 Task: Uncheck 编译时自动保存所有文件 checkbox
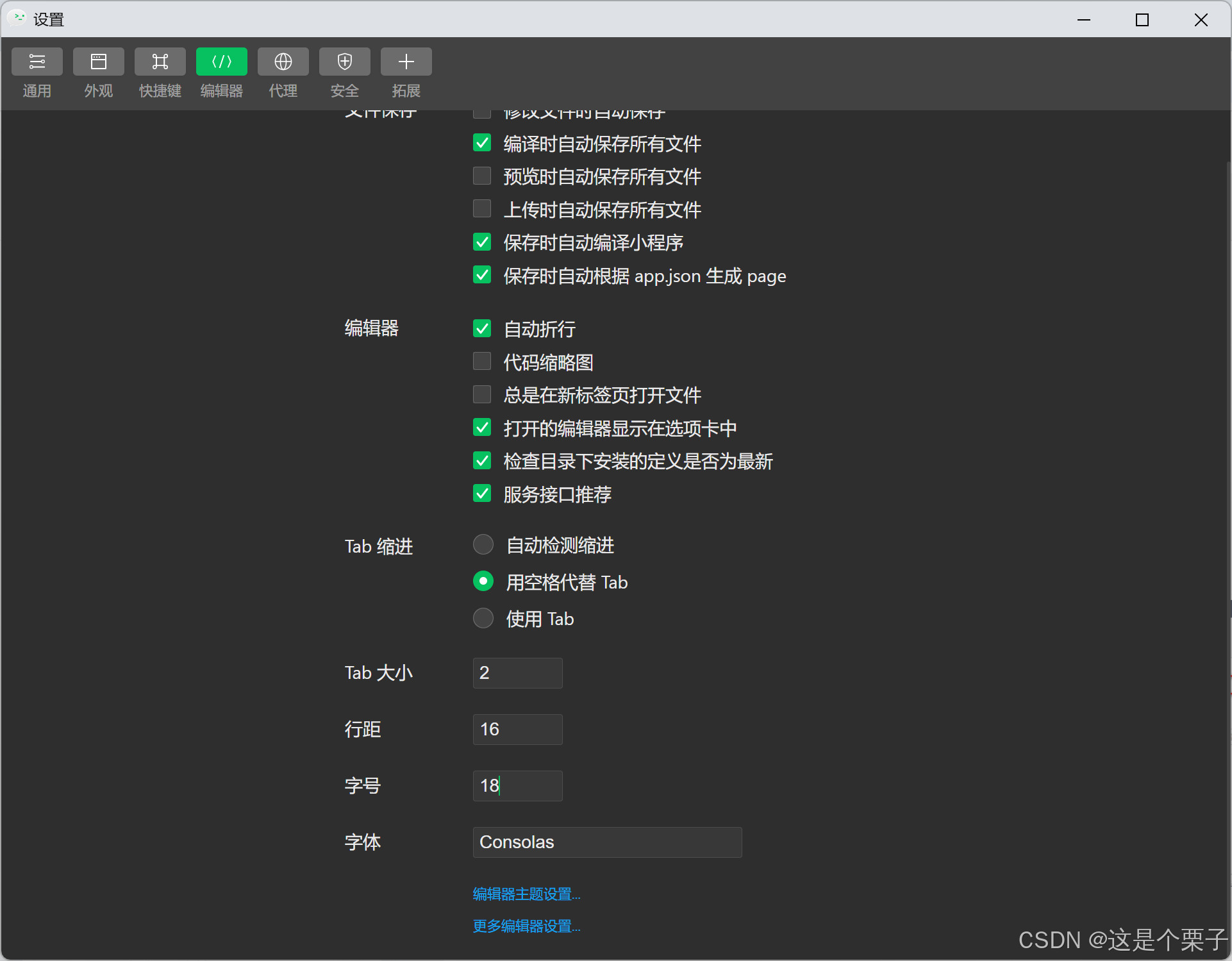pyautogui.click(x=482, y=143)
